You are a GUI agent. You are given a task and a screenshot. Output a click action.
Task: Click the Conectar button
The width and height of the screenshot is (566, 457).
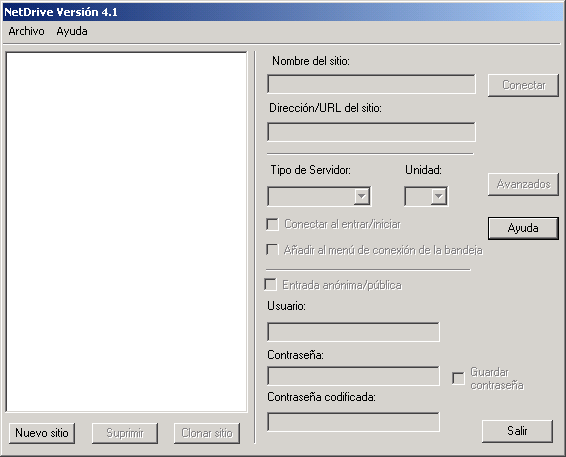click(523, 85)
